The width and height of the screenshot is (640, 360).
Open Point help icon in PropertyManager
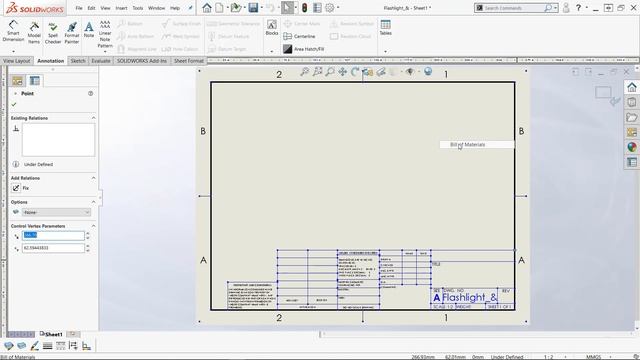pyautogui.click(x=91, y=93)
